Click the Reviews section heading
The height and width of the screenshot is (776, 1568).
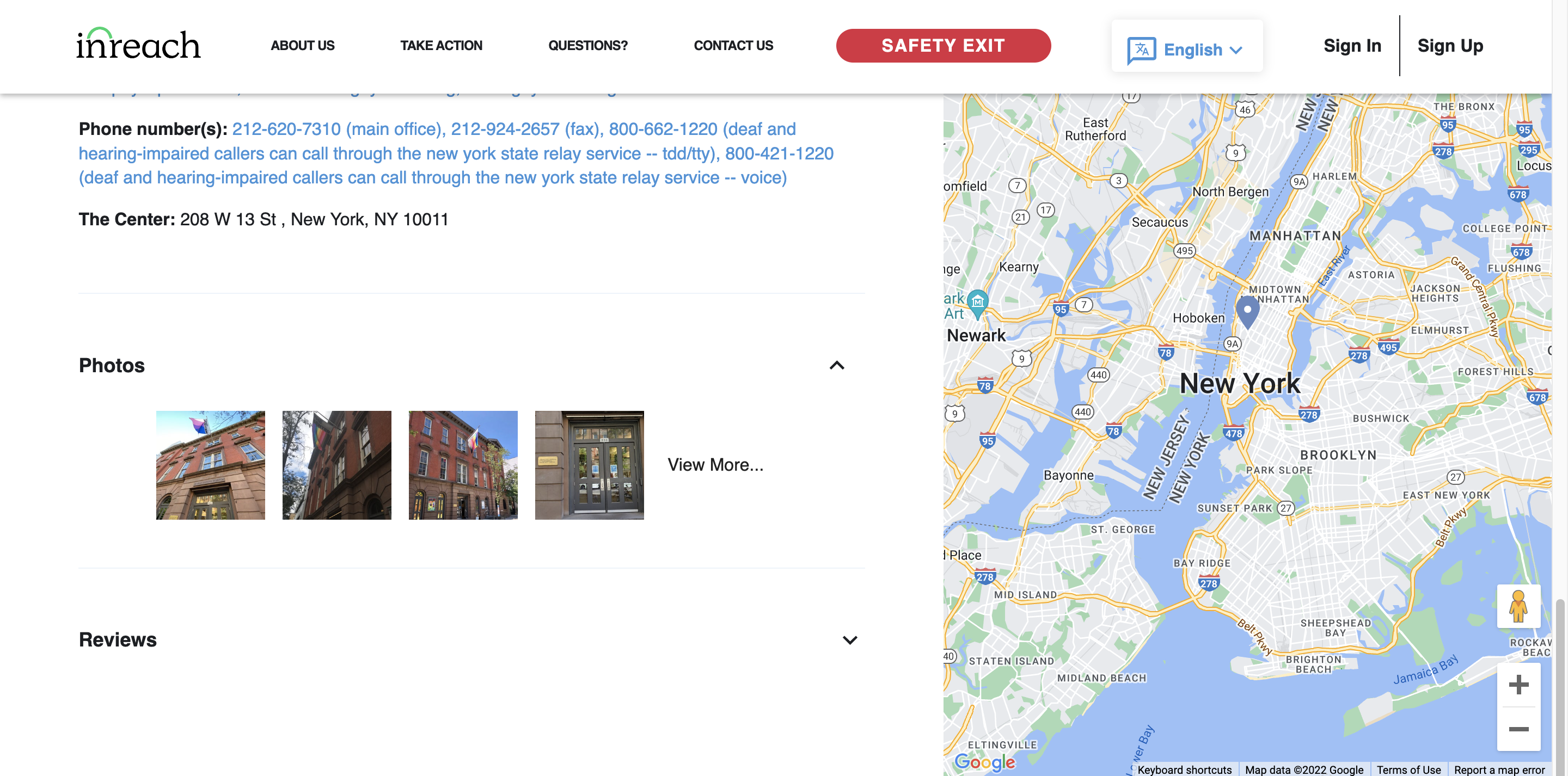point(118,639)
